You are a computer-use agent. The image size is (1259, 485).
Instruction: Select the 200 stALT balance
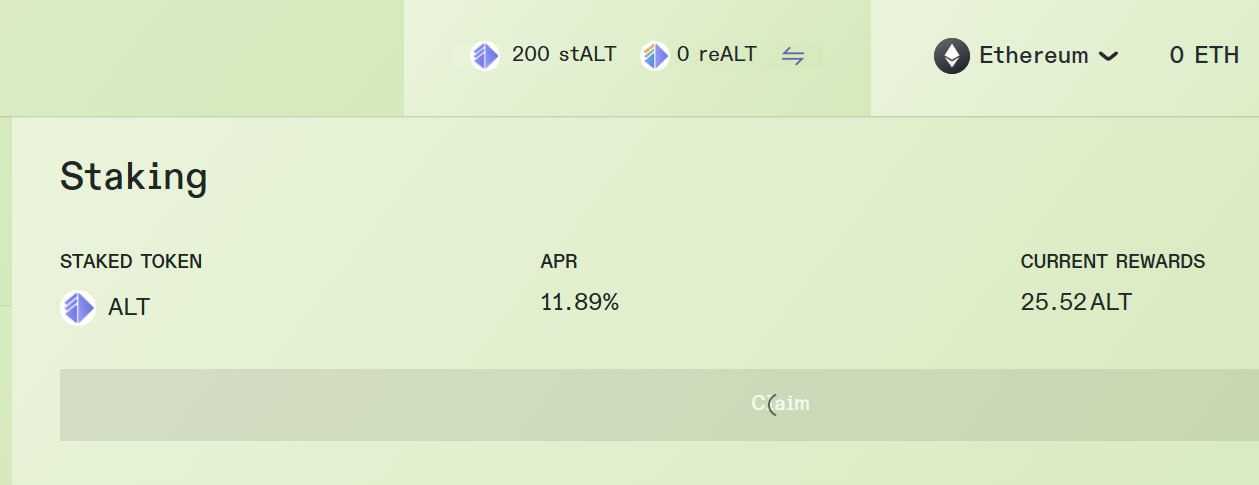(564, 54)
